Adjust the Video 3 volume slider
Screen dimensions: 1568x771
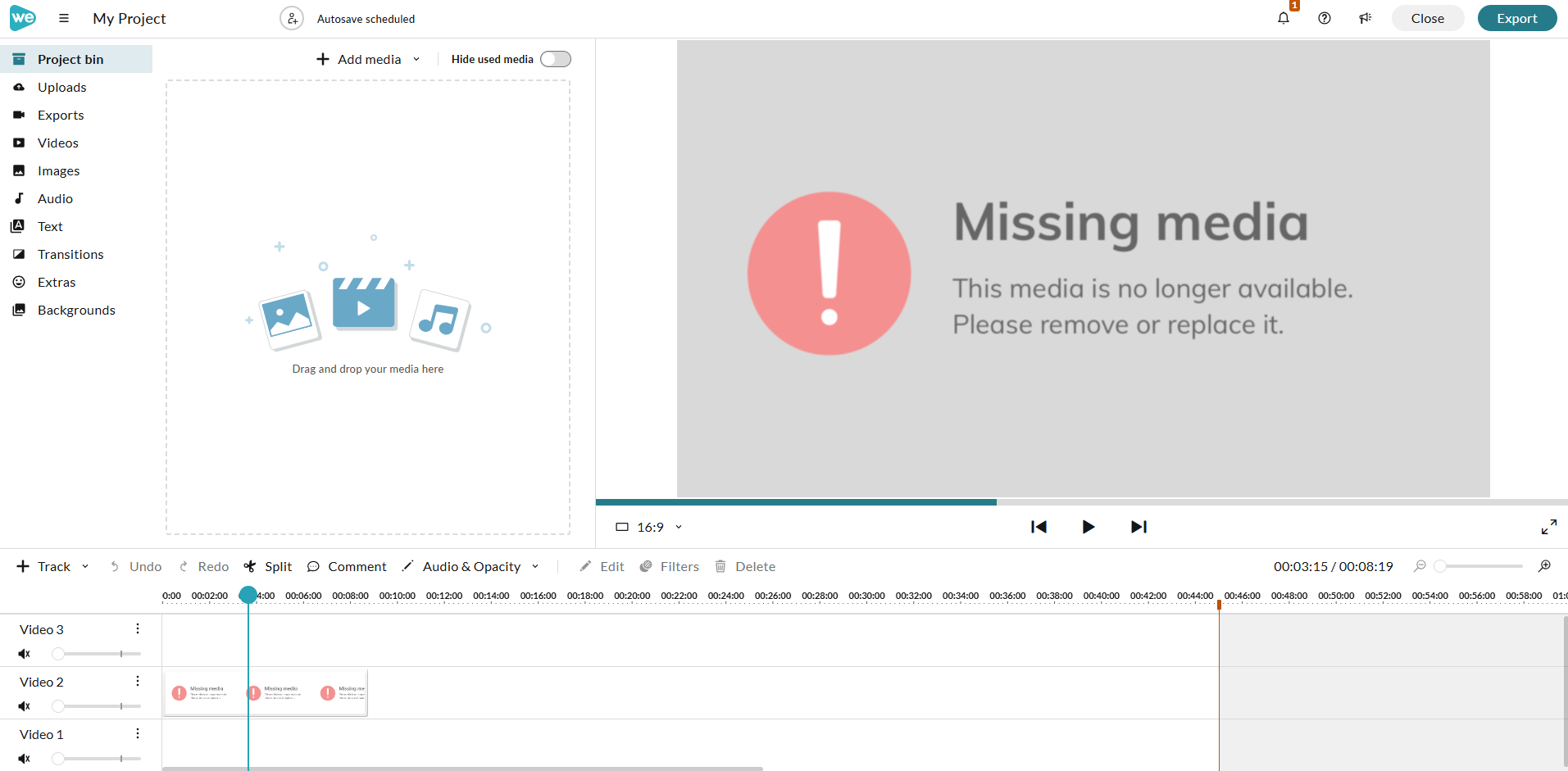(96, 654)
